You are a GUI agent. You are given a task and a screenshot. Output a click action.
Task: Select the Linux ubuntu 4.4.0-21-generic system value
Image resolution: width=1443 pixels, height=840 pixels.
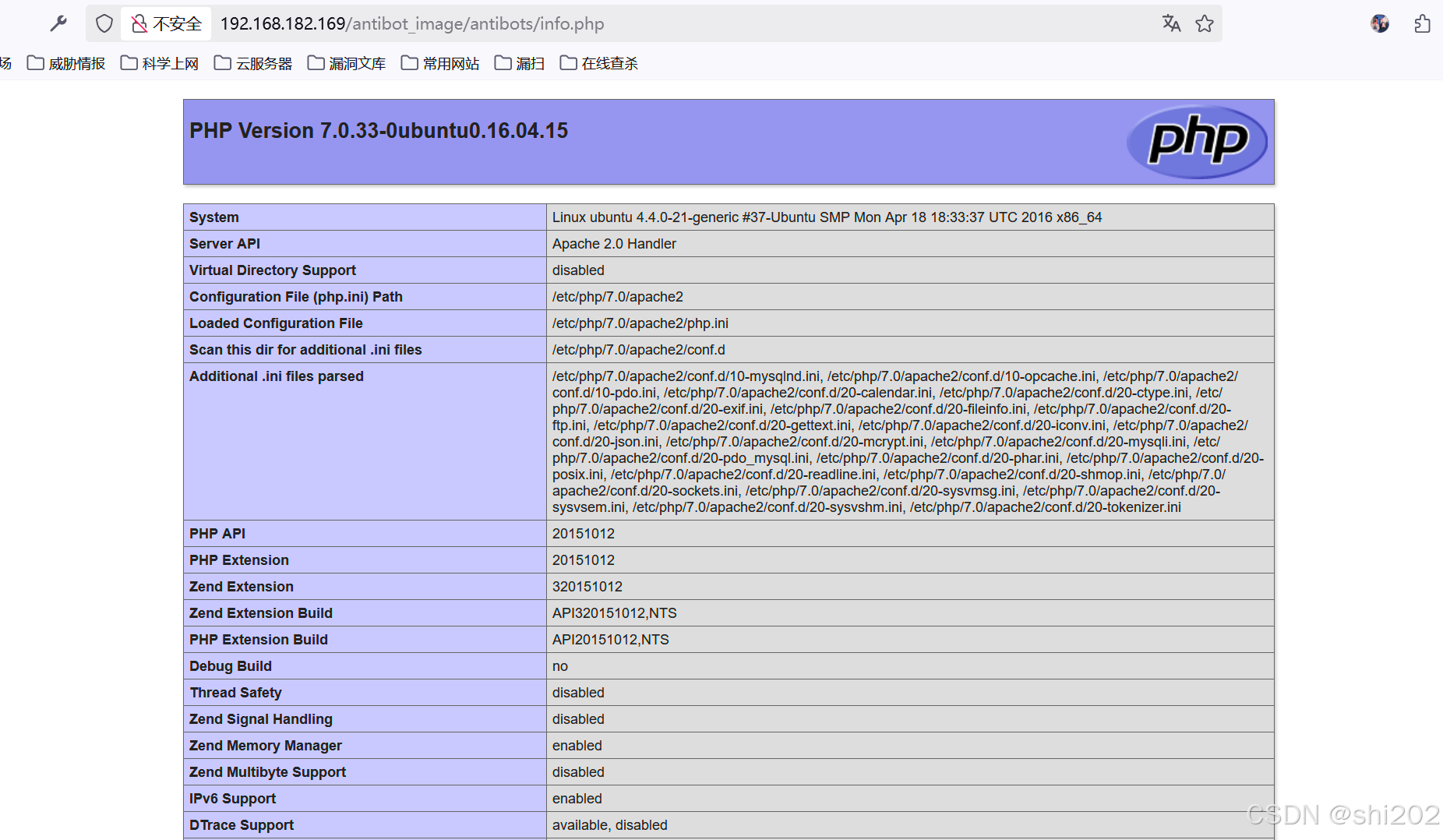827,217
